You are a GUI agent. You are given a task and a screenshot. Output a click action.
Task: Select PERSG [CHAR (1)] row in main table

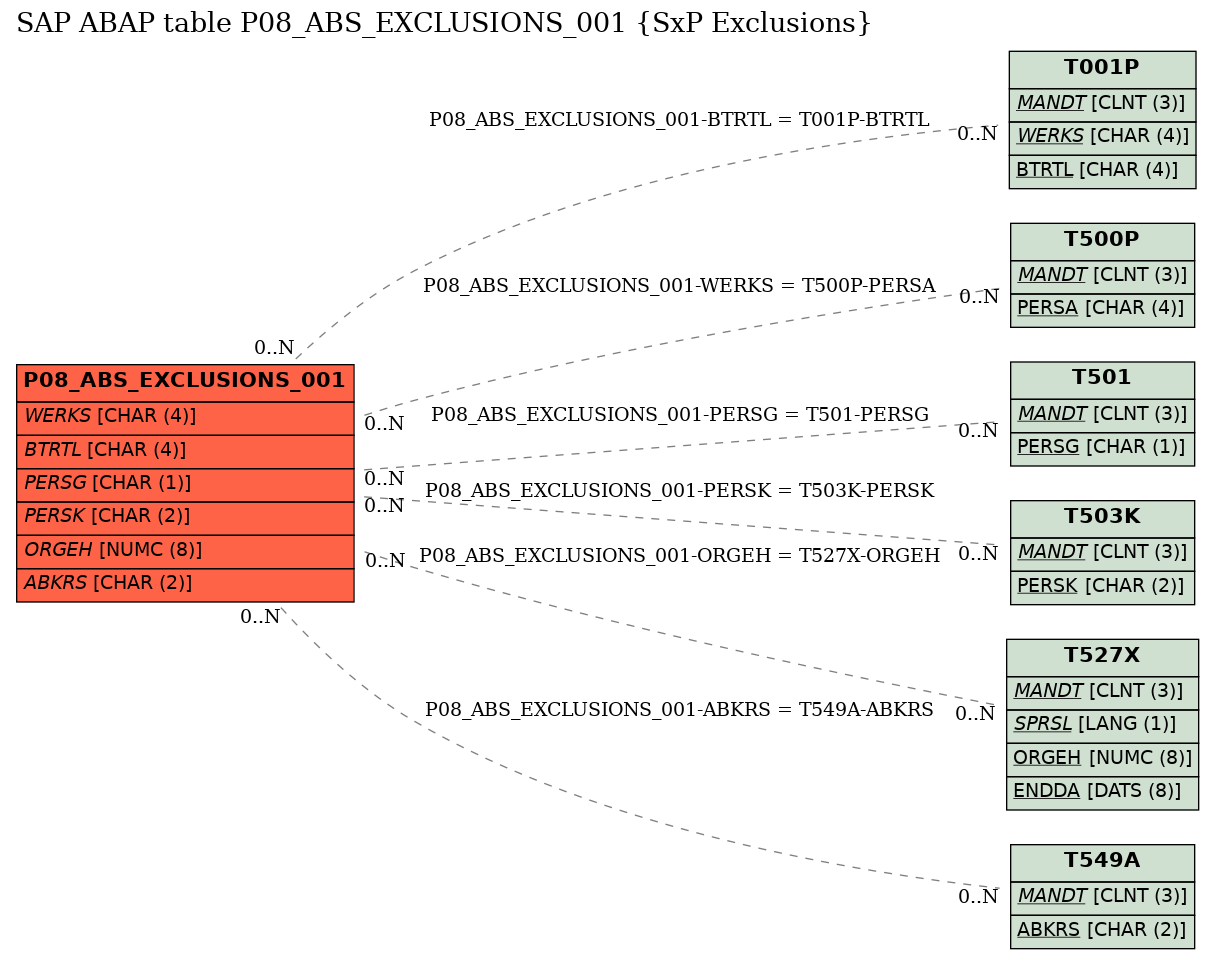185,485
